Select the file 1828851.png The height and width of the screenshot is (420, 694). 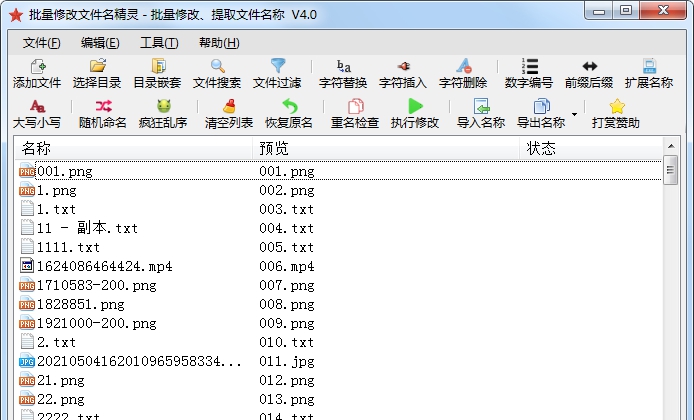pyautogui.click(x=340, y=304)
